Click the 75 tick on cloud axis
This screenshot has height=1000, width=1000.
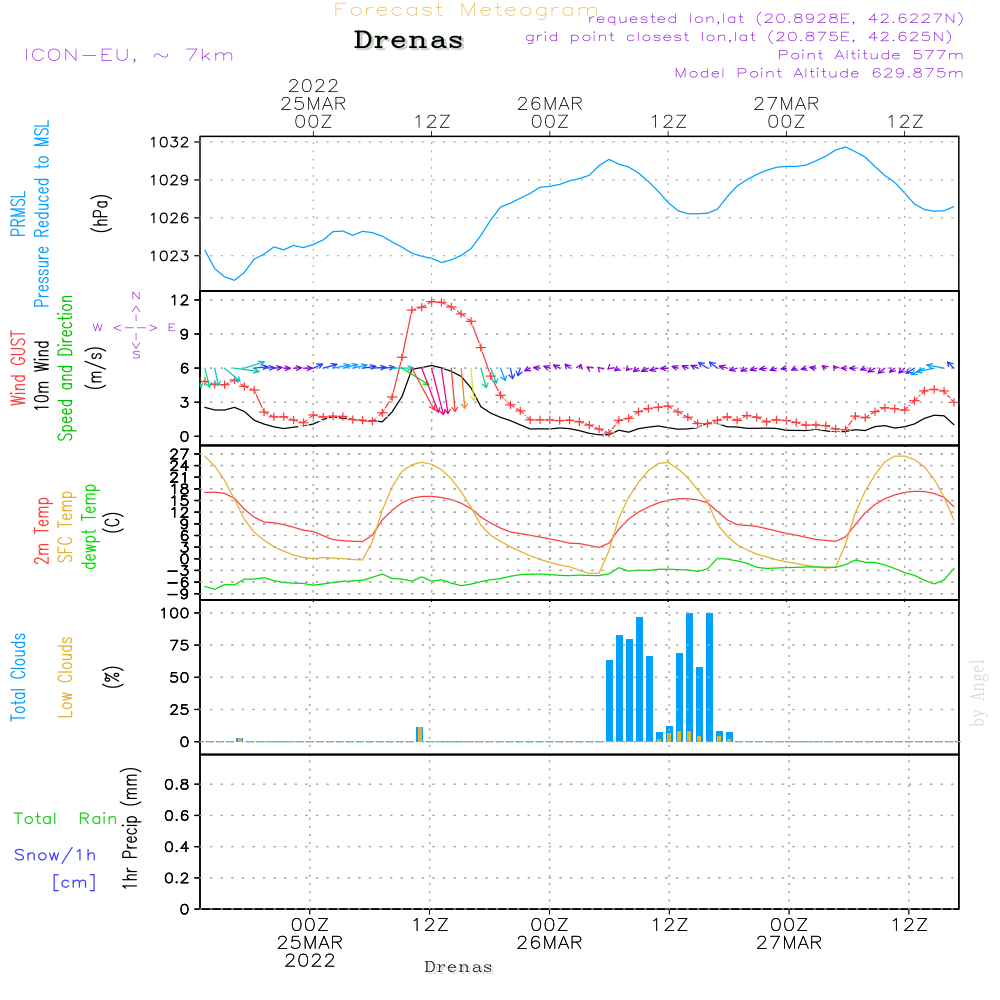coord(180,645)
